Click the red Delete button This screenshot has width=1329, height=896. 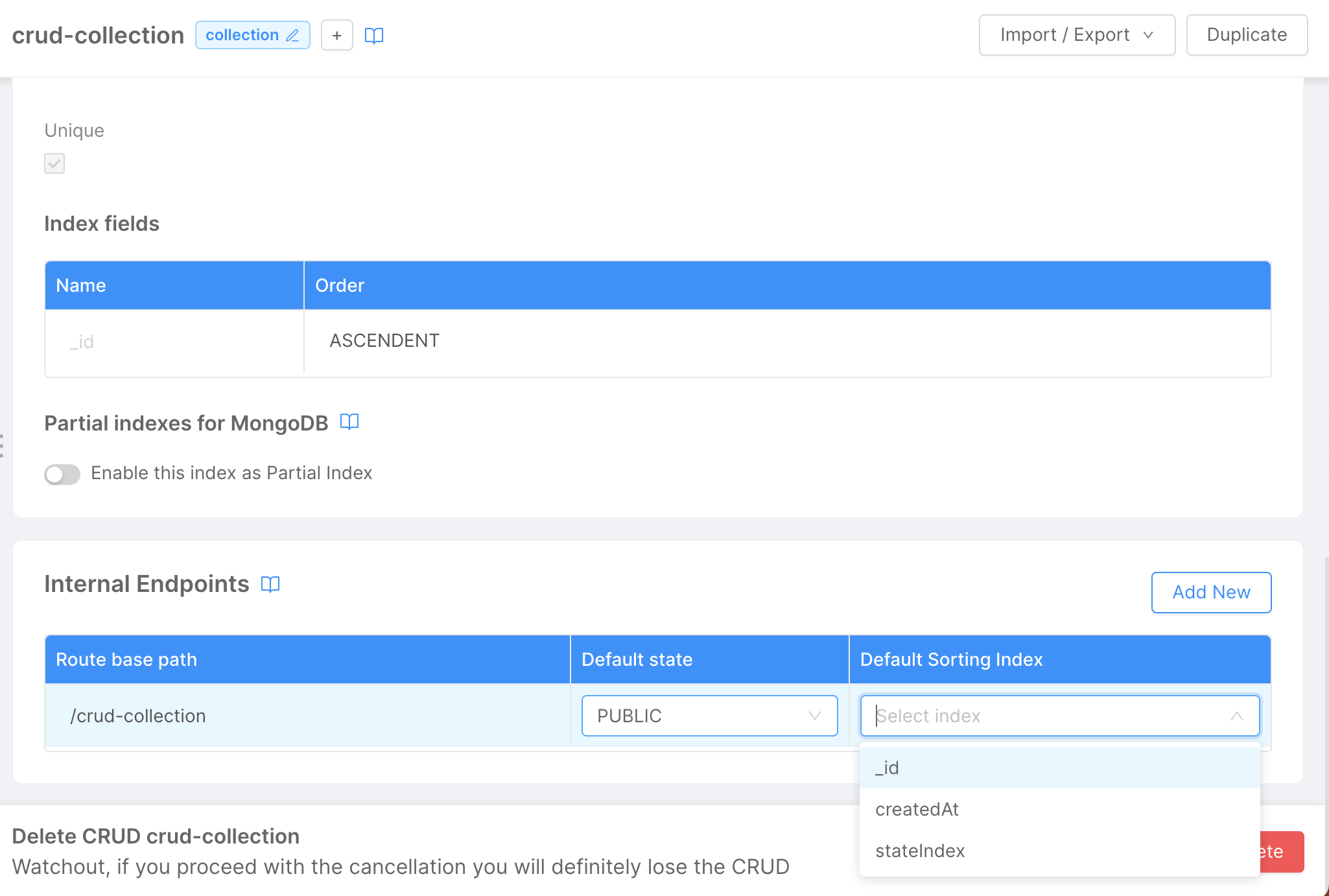[1281, 851]
